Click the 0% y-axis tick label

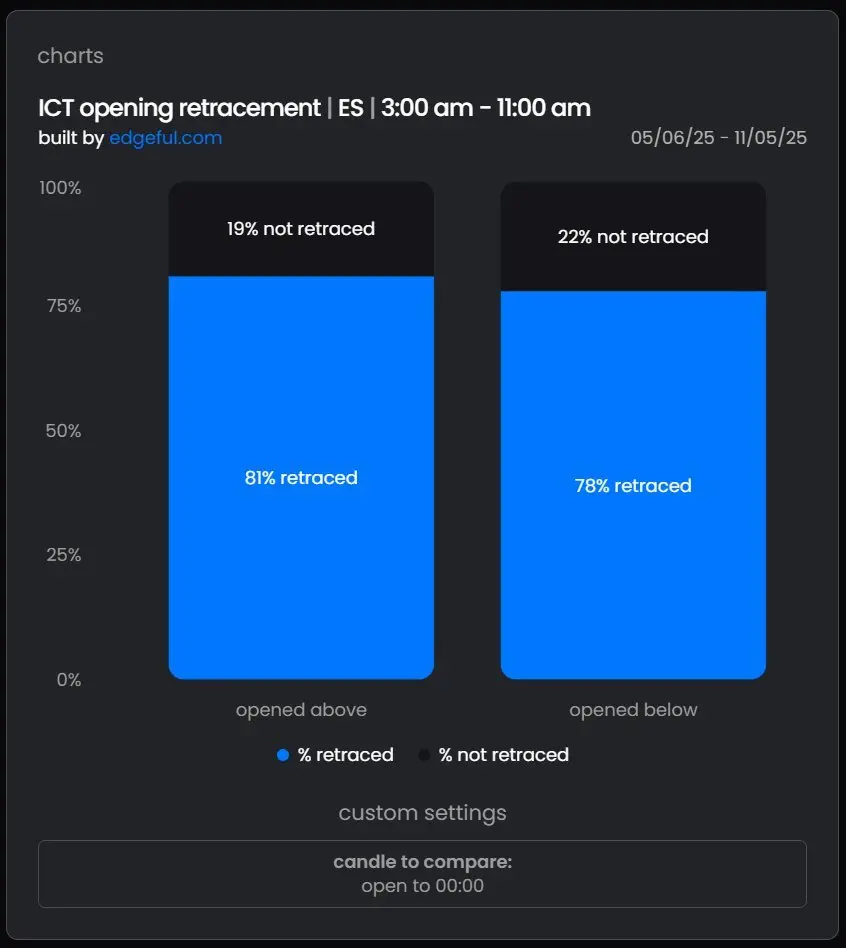click(x=68, y=680)
